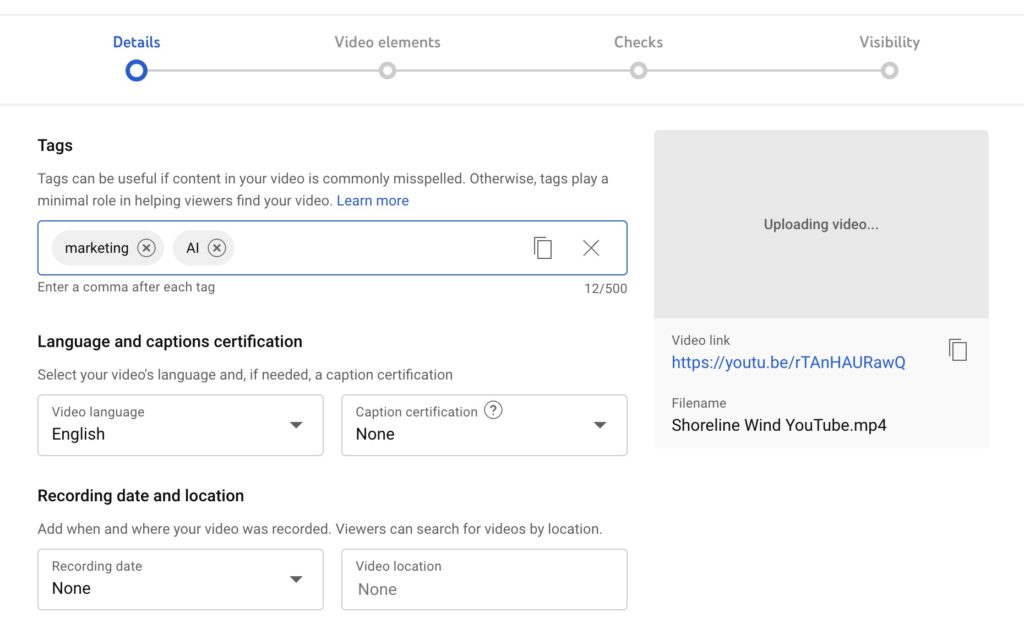Copy all tags using the copy icon

pos(543,247)
